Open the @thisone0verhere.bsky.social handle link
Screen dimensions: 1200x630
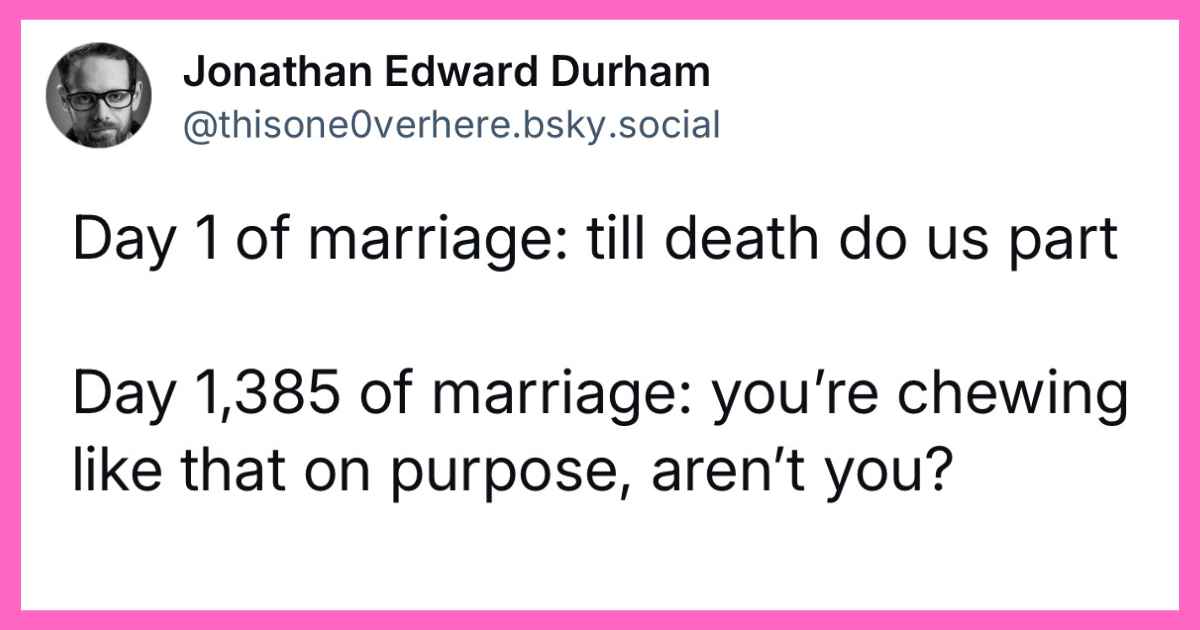click(x=452, y=124)
